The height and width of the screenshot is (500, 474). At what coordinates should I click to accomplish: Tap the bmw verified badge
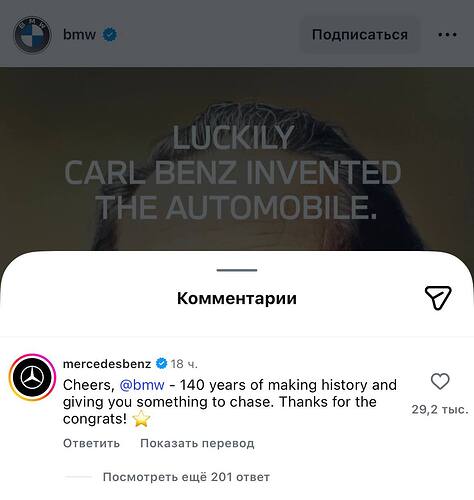(110, 35)
